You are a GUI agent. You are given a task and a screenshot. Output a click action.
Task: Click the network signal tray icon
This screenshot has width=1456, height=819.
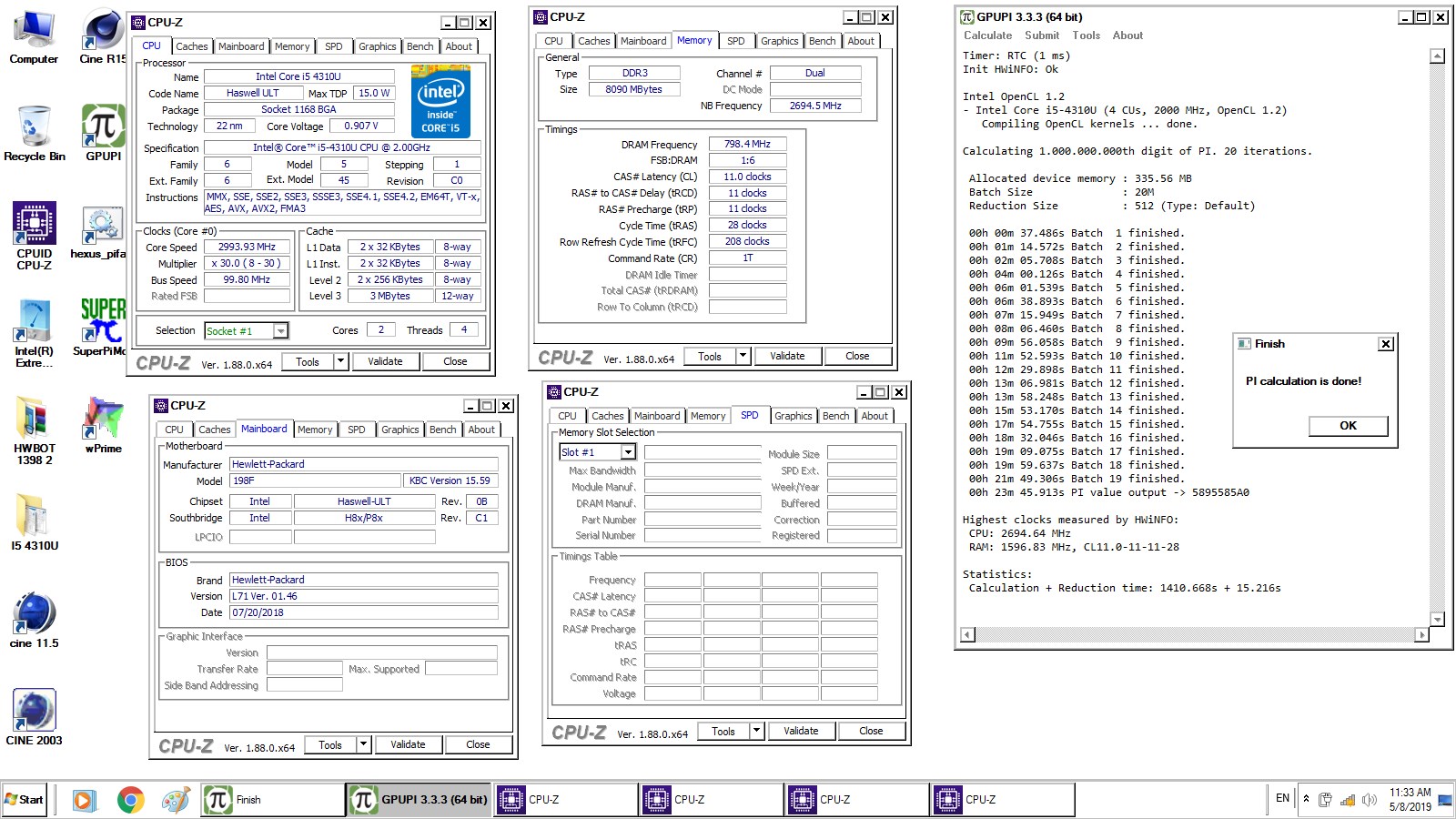1348,800
